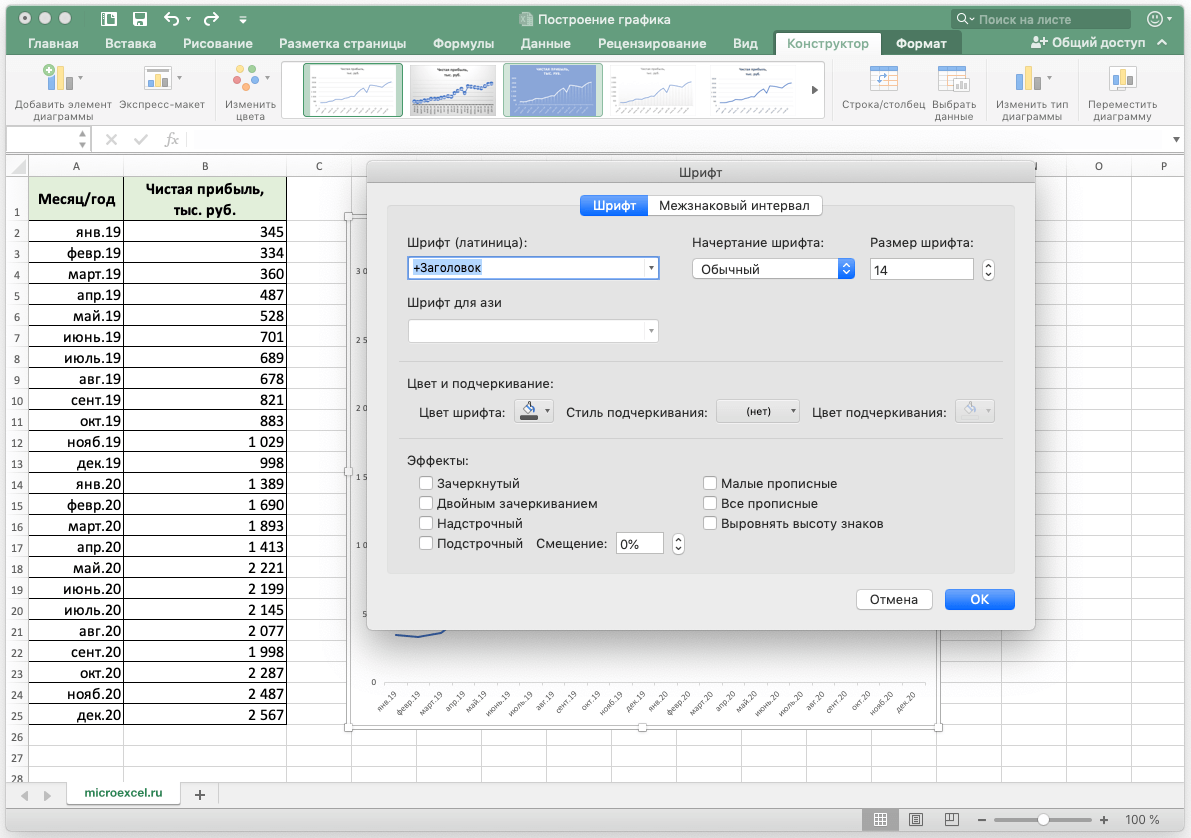Click the Отмена button

click(894, 599)
